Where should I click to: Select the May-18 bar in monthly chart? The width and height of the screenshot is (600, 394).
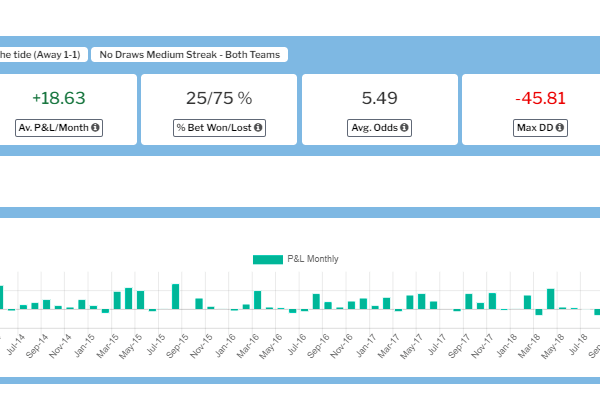click(x=551, y=299)
